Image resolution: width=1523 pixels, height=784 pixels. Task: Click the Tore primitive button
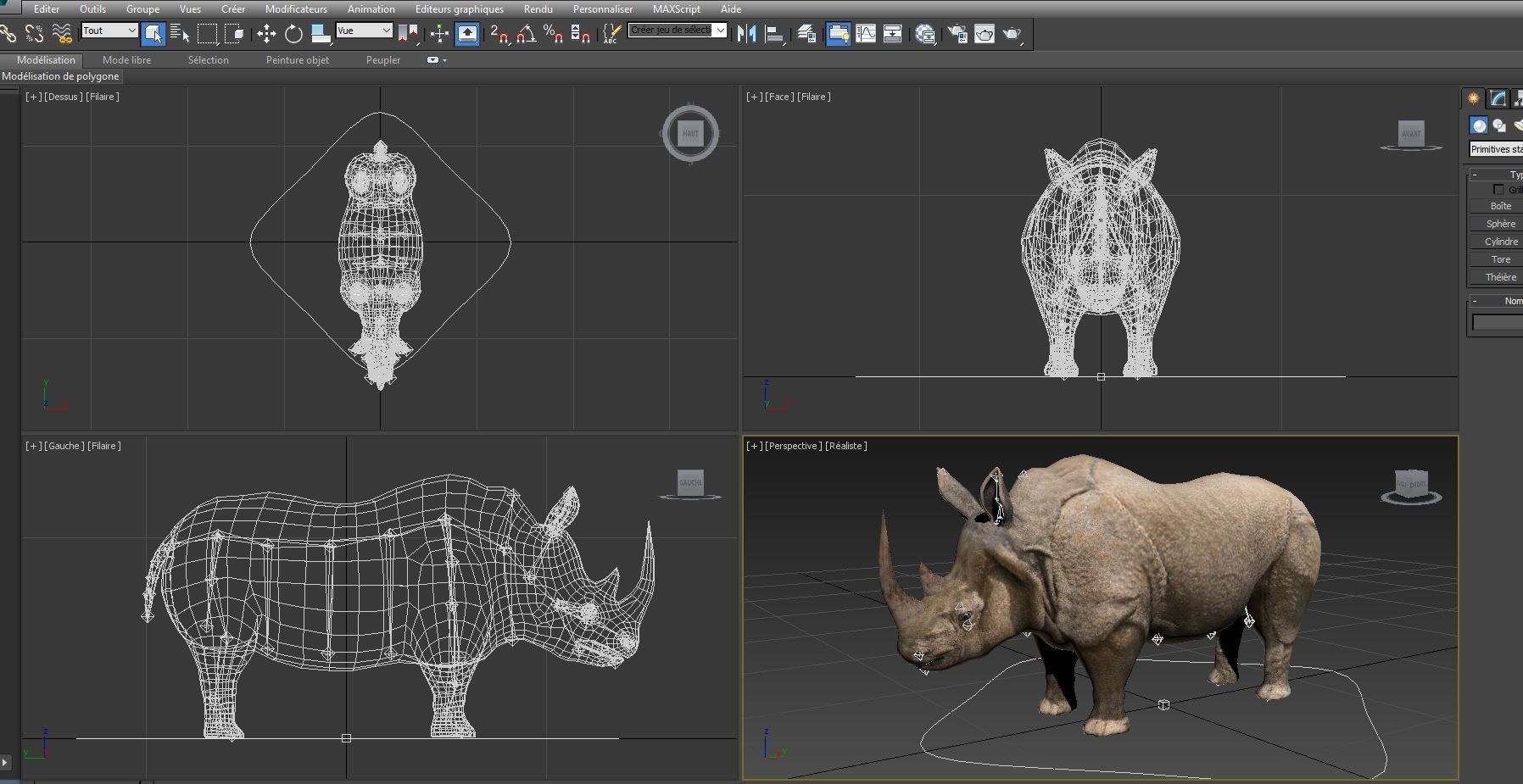(x=1499, y=259)
